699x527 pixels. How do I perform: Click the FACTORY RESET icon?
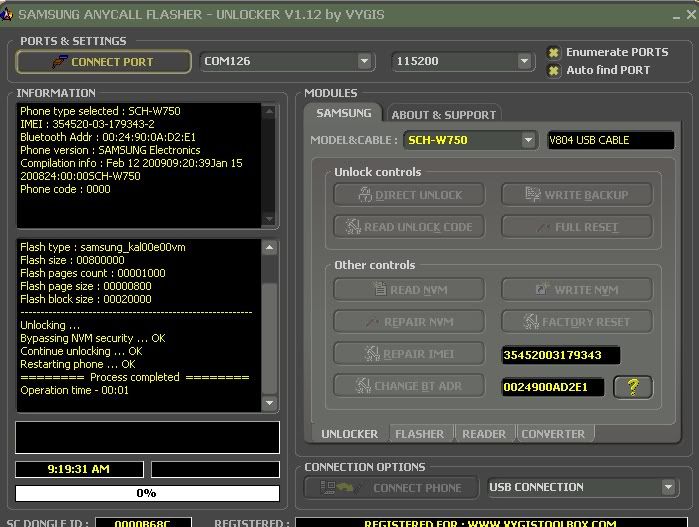[x=531, y=321]
